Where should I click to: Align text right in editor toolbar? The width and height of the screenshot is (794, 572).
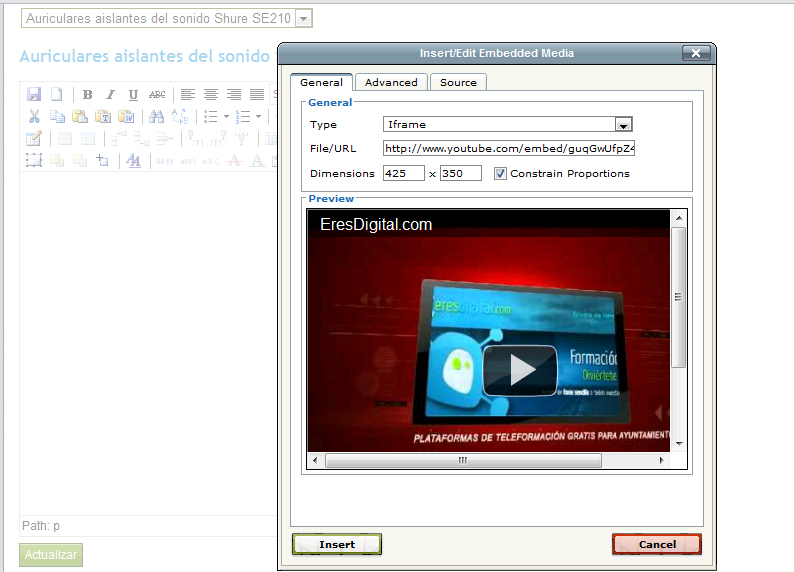tap(234, 95)
